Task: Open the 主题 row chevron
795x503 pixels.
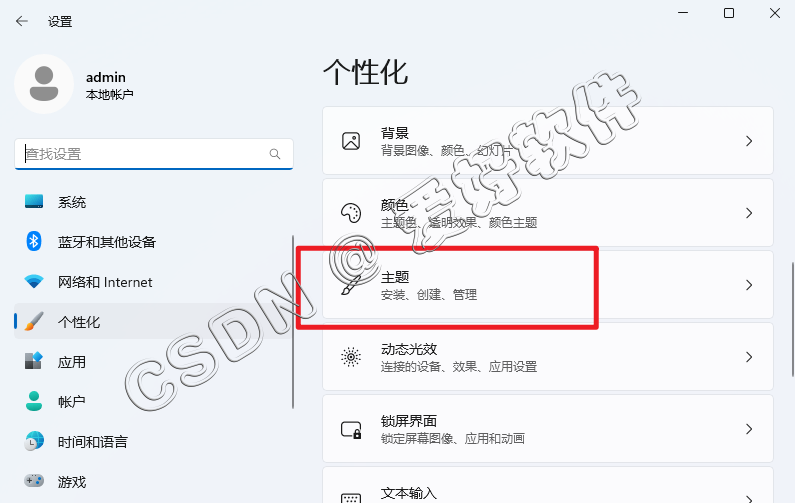Action: tap(749, 285)
